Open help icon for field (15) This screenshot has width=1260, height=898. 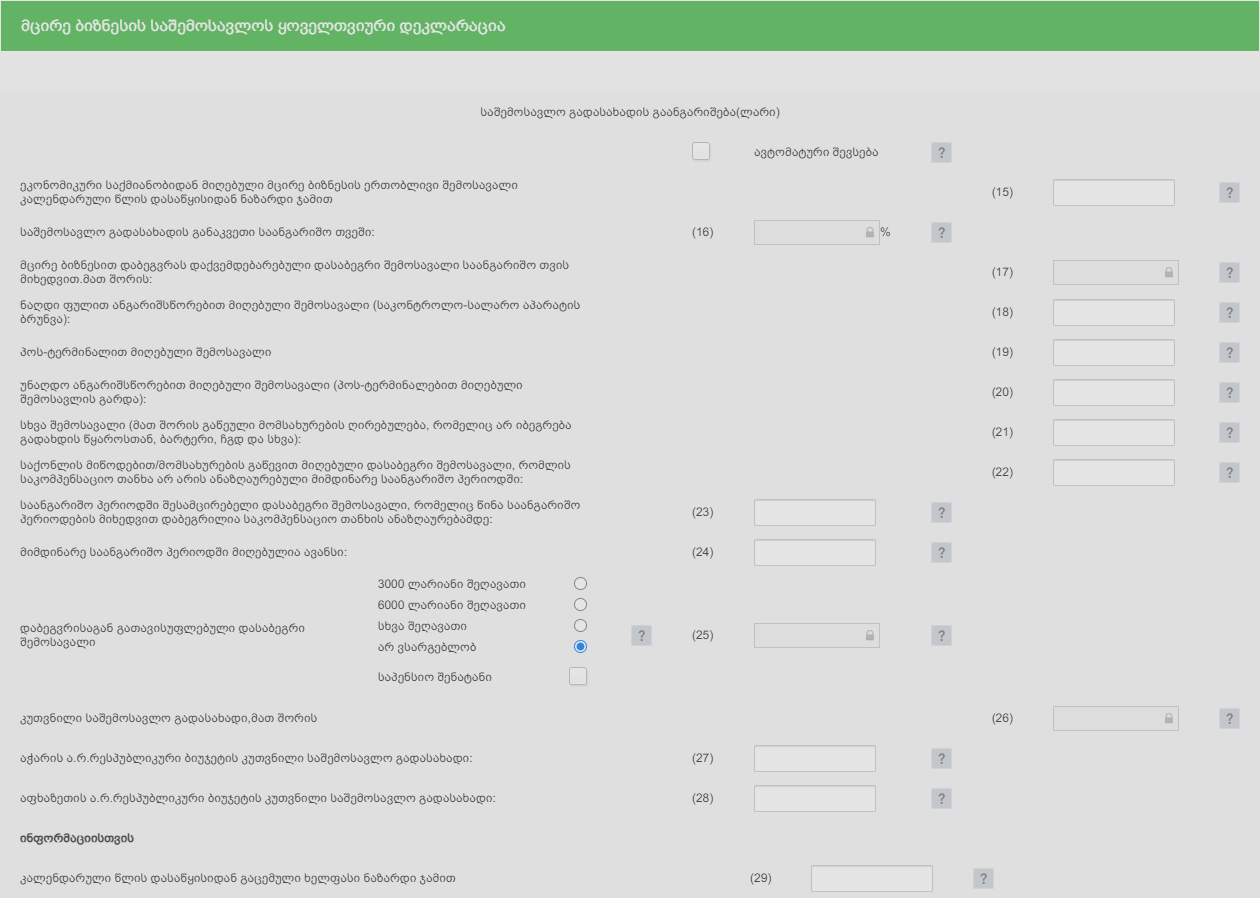1229,192
